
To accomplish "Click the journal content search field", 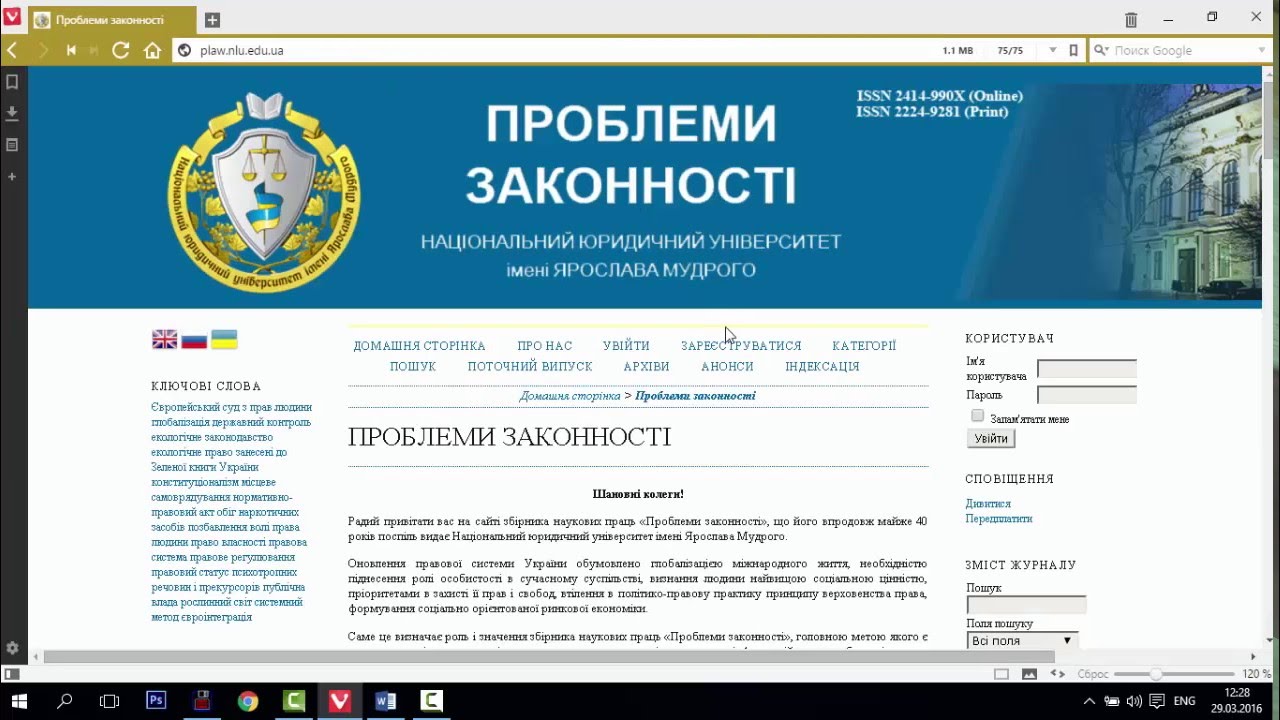I will (1026, 605).
